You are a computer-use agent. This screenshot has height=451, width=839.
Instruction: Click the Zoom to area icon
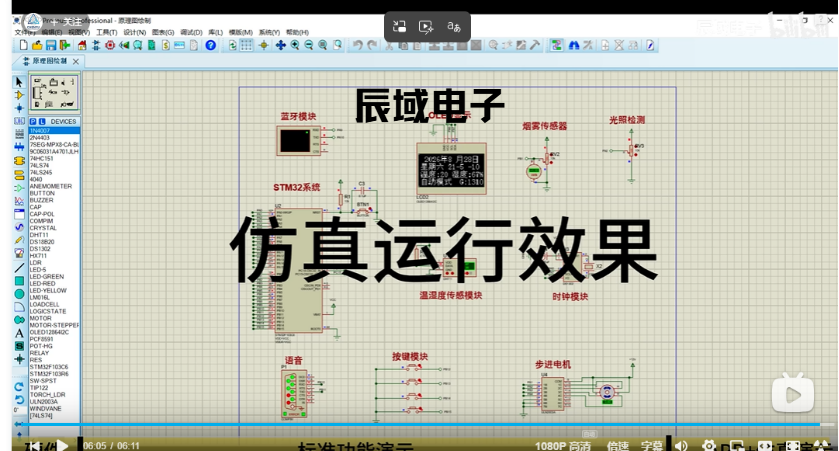(x=337, y=45)
